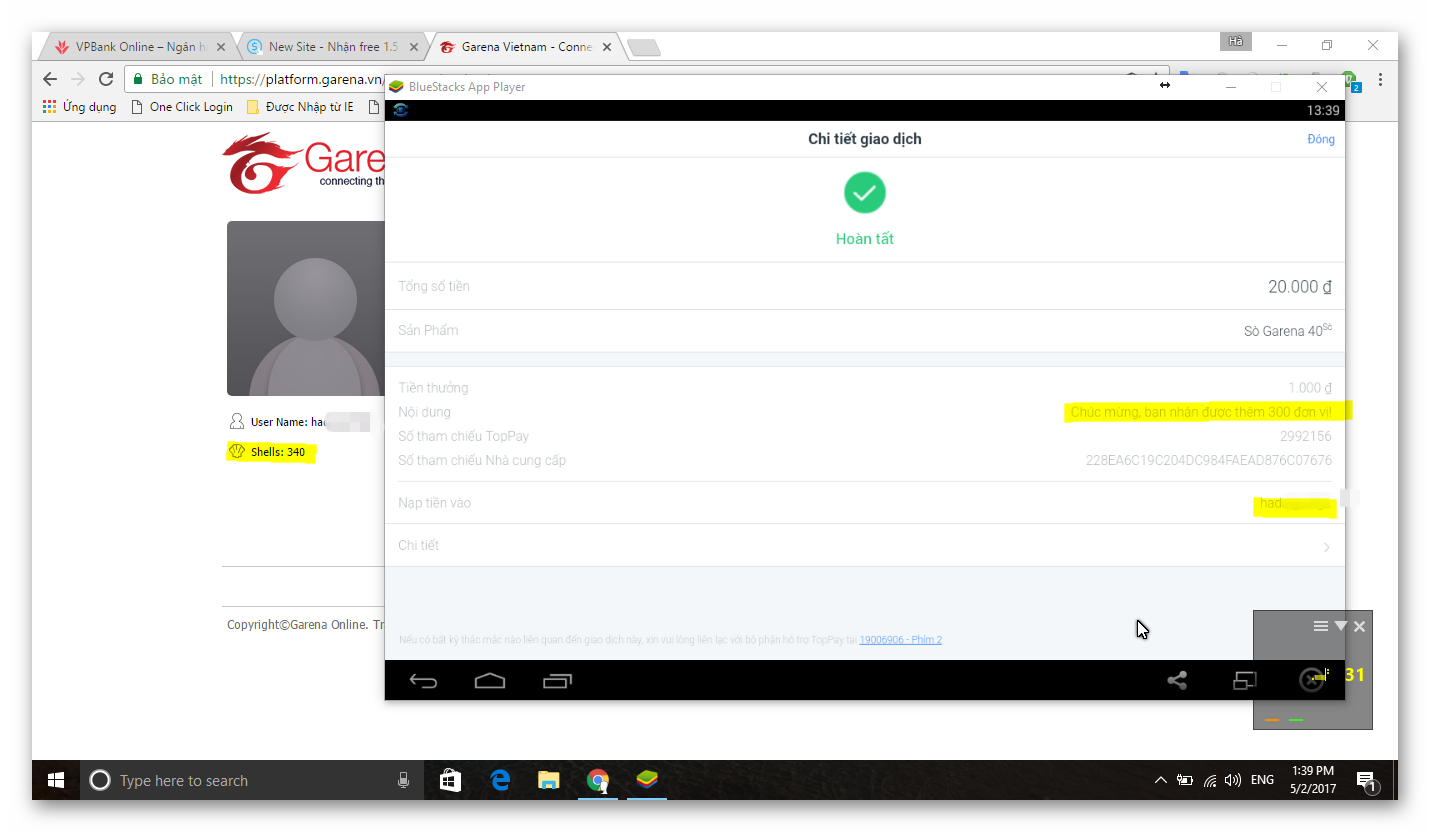Call support link 19006906 - Phím 2
Viewport: 1430px width, 832px height.
pos(900,640)
